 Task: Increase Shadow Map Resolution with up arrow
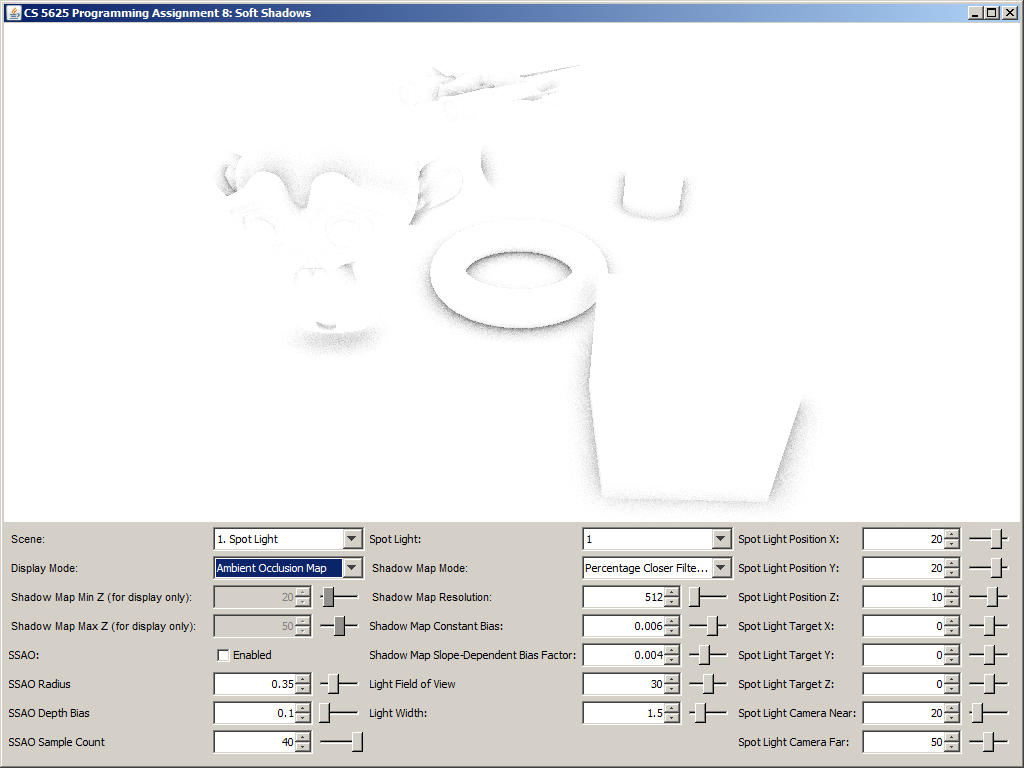tap(671, 592)
